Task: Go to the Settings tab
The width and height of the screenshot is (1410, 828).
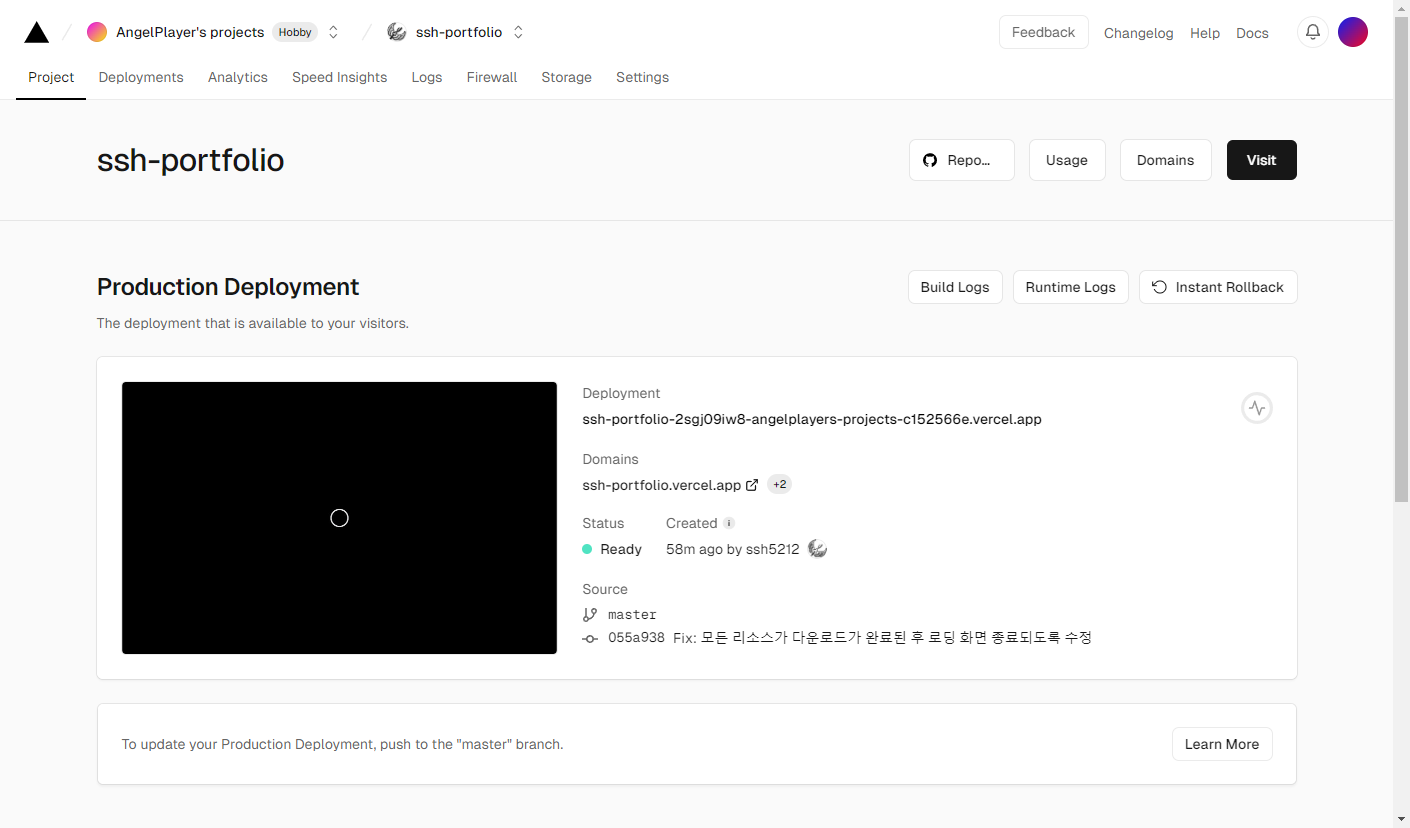Action: (x=643, y=77)
